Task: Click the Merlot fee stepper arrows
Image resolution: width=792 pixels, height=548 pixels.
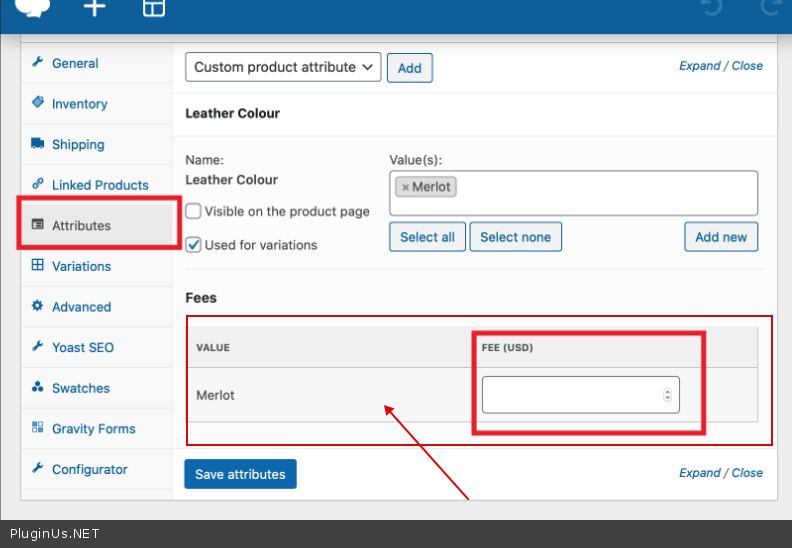Action: click(668, 395)
